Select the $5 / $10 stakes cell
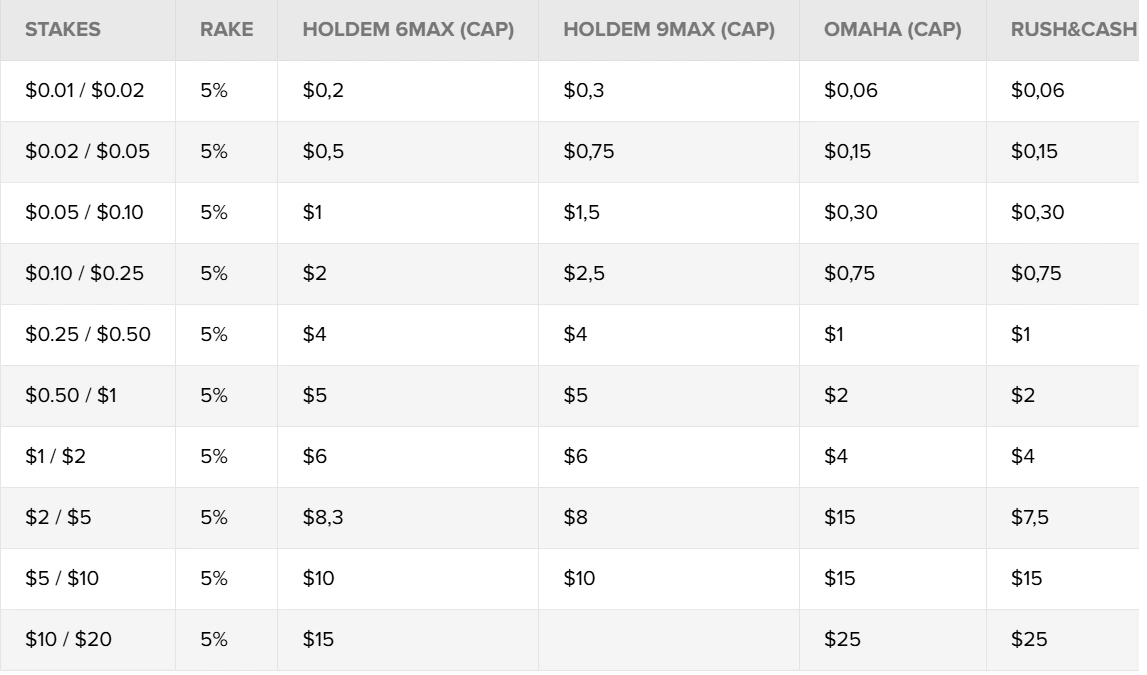Viewport: 1147px width, 675px height. click(x=62, y=579)
